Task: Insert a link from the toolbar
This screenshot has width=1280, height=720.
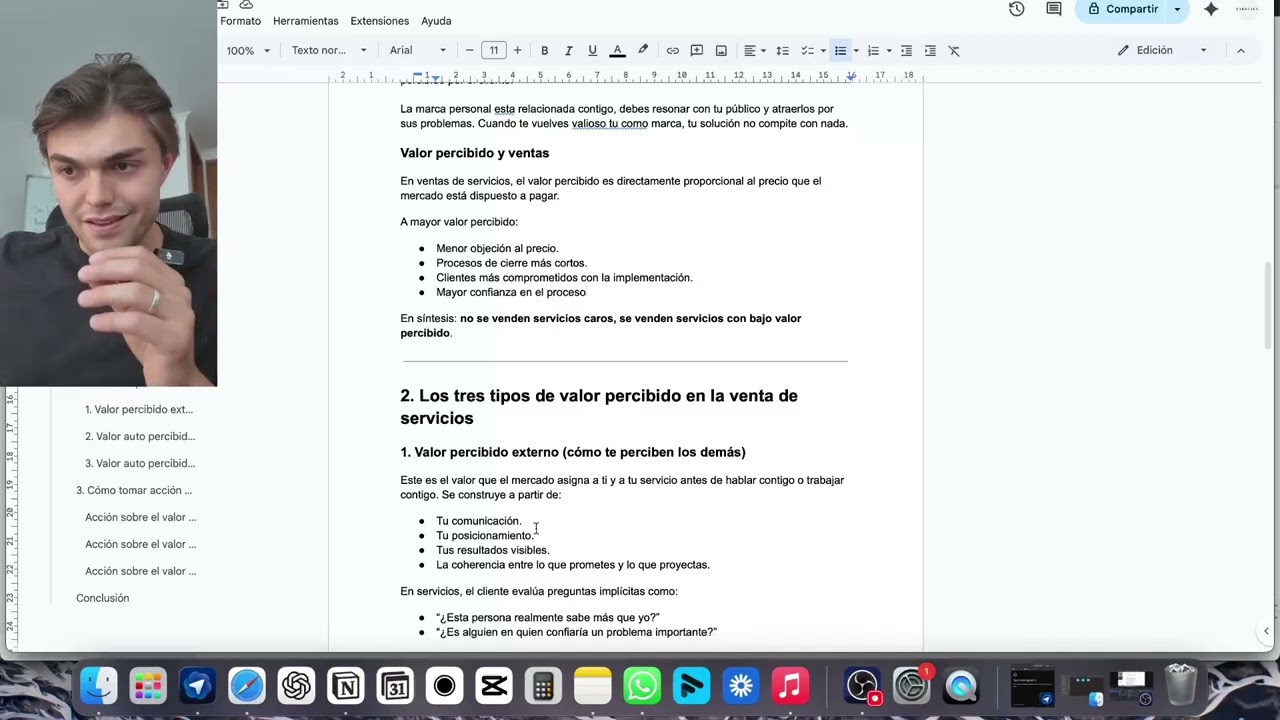Action: click(x=672, y=51)
